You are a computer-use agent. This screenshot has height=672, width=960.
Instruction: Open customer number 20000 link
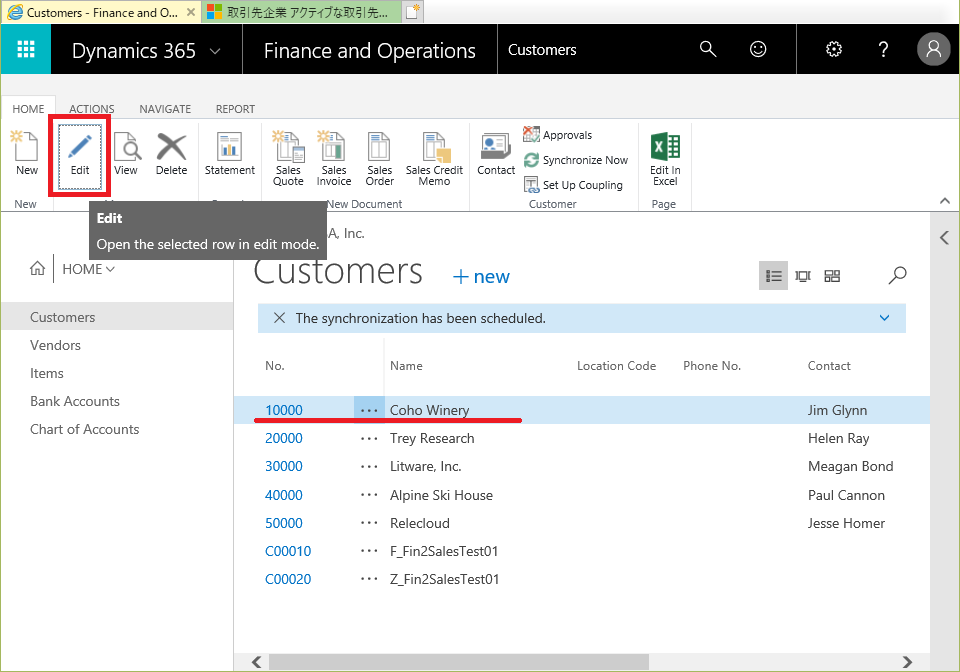pos(283,438)
